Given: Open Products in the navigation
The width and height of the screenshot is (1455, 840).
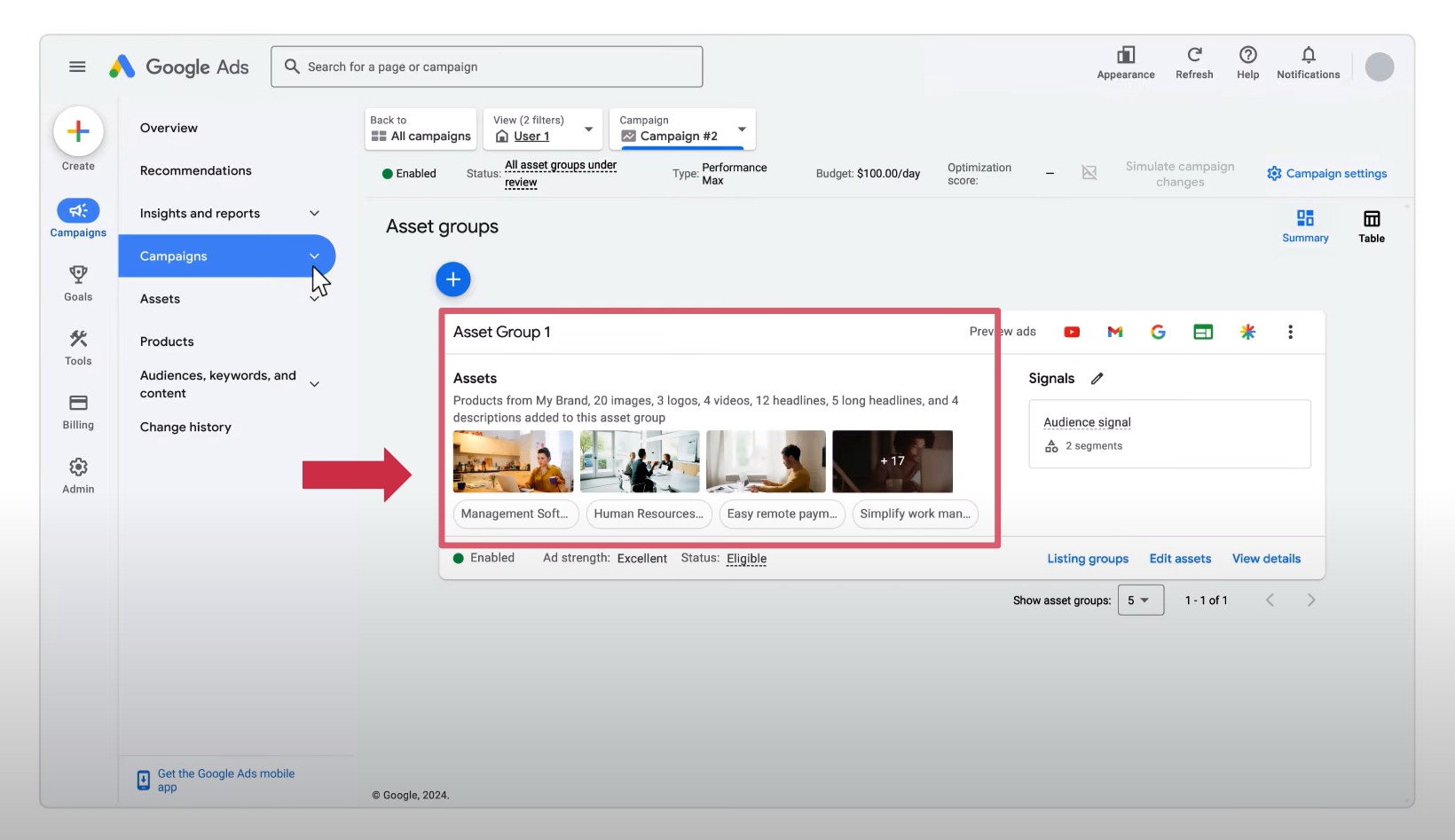Looking at the screenshot, I should point(167,341).
